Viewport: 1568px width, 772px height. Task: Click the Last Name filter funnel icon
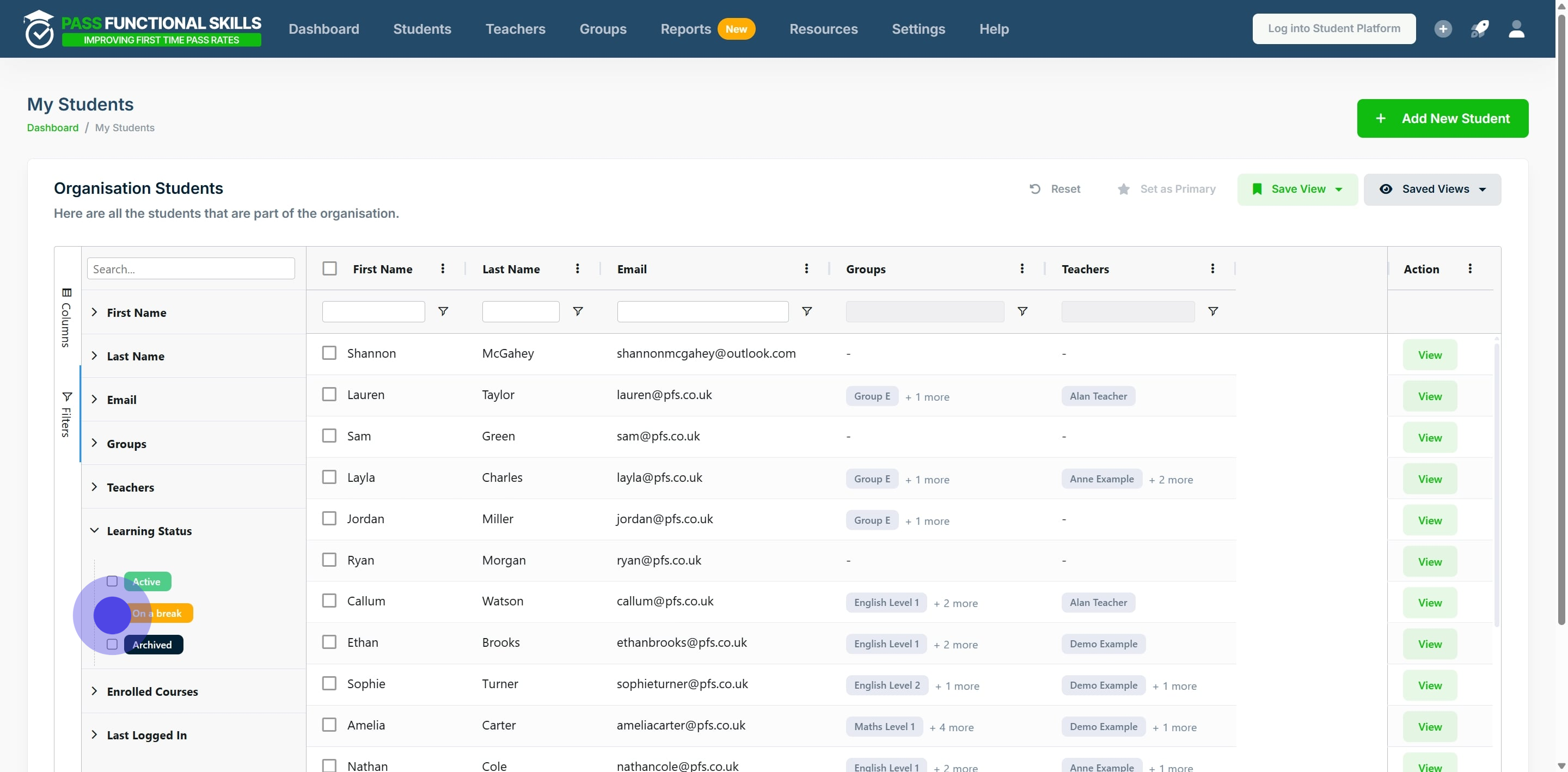578,311
